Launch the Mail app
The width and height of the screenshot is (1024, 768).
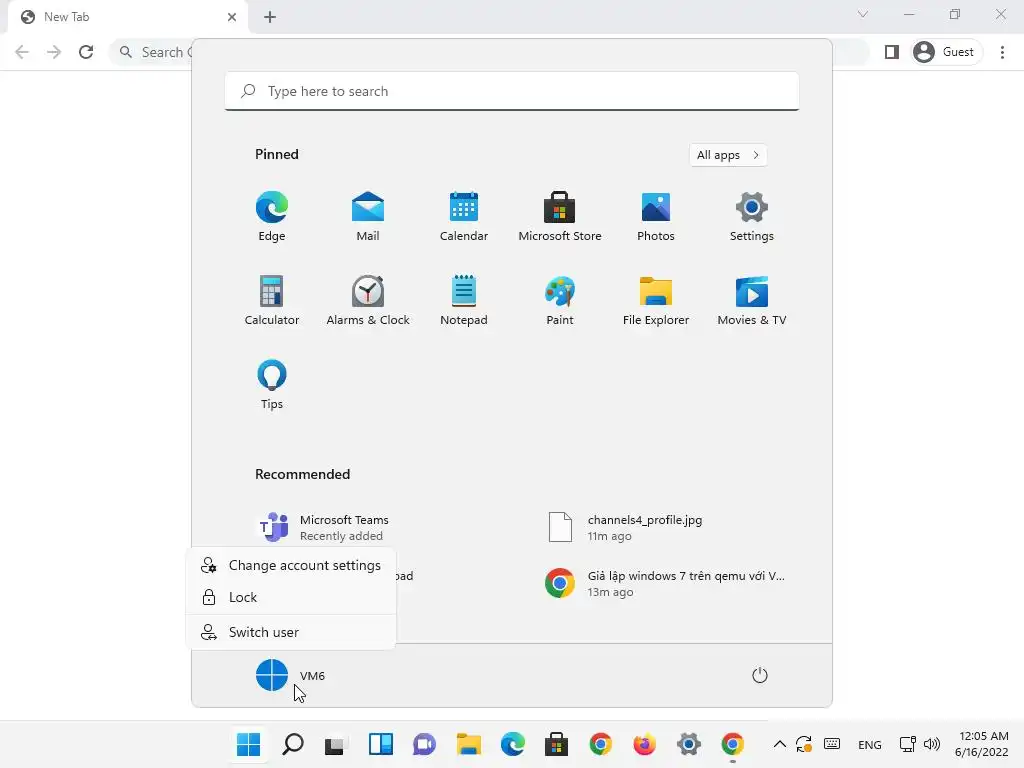point(368,216)
